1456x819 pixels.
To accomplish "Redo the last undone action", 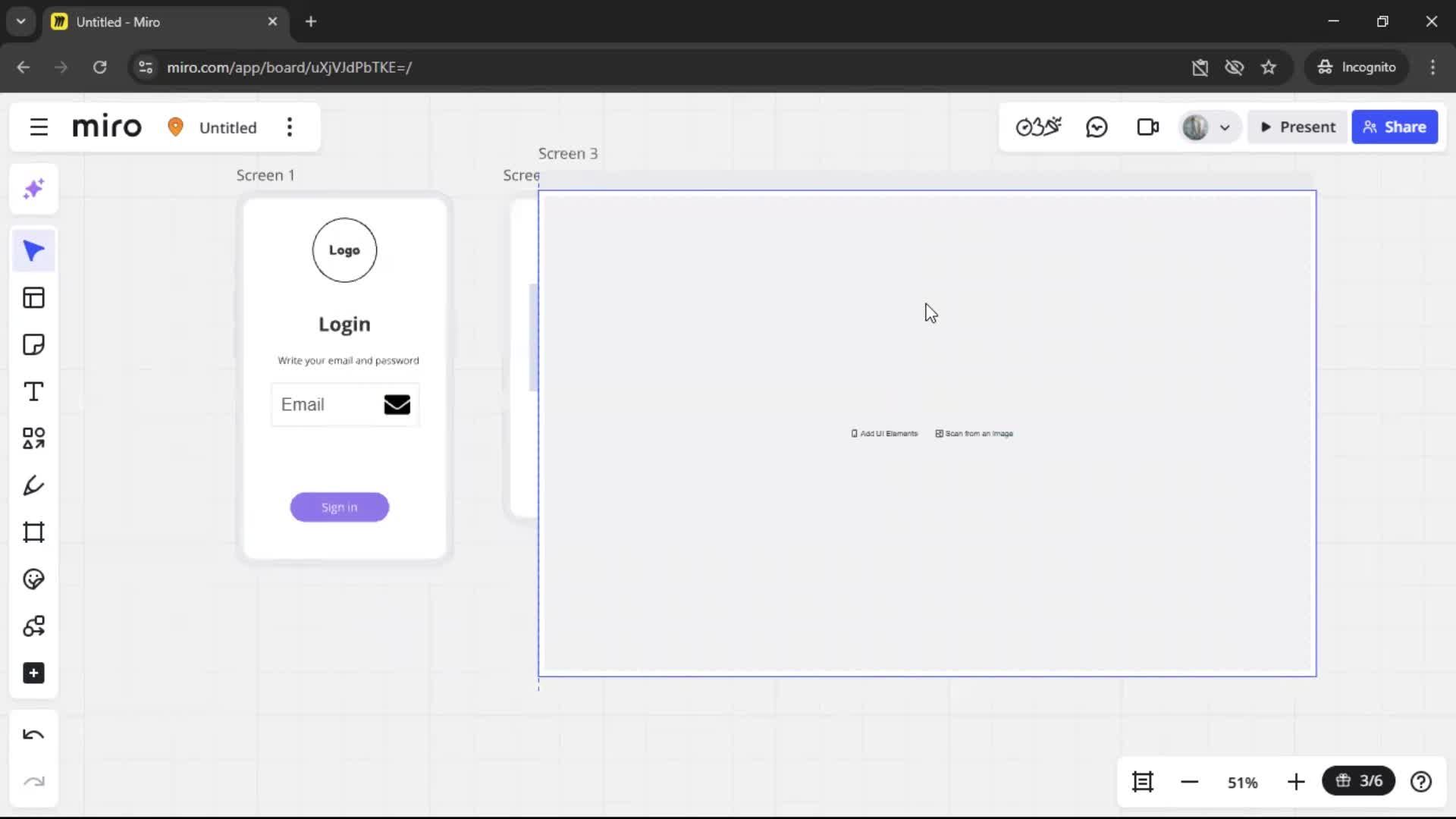I will 33,782.
